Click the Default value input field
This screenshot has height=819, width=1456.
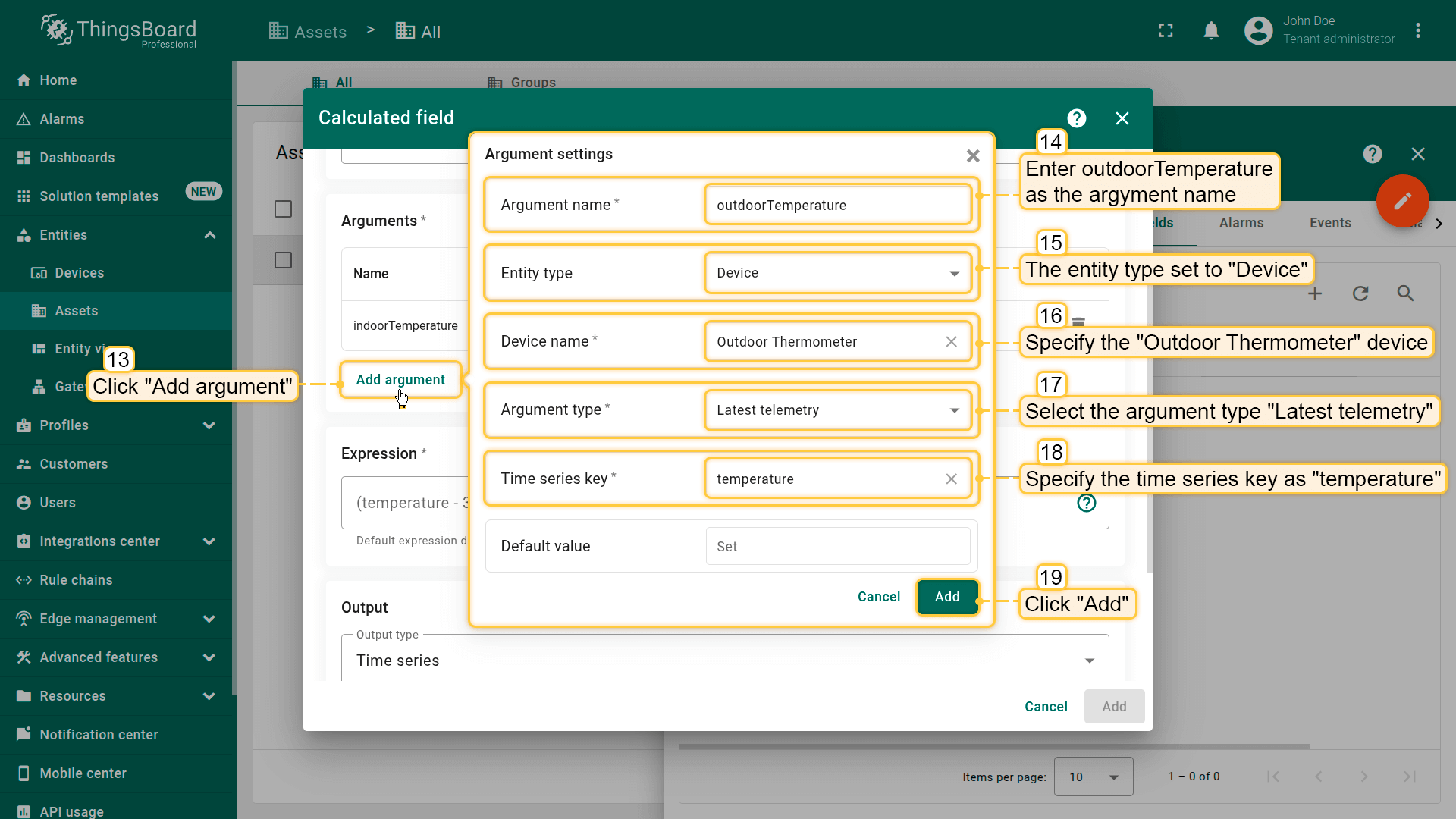click(x=837, y=547)
